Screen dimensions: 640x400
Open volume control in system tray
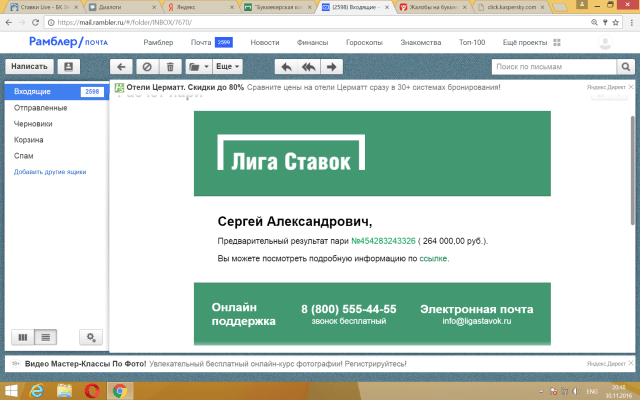pyautogui.click(x=576, y=391)
